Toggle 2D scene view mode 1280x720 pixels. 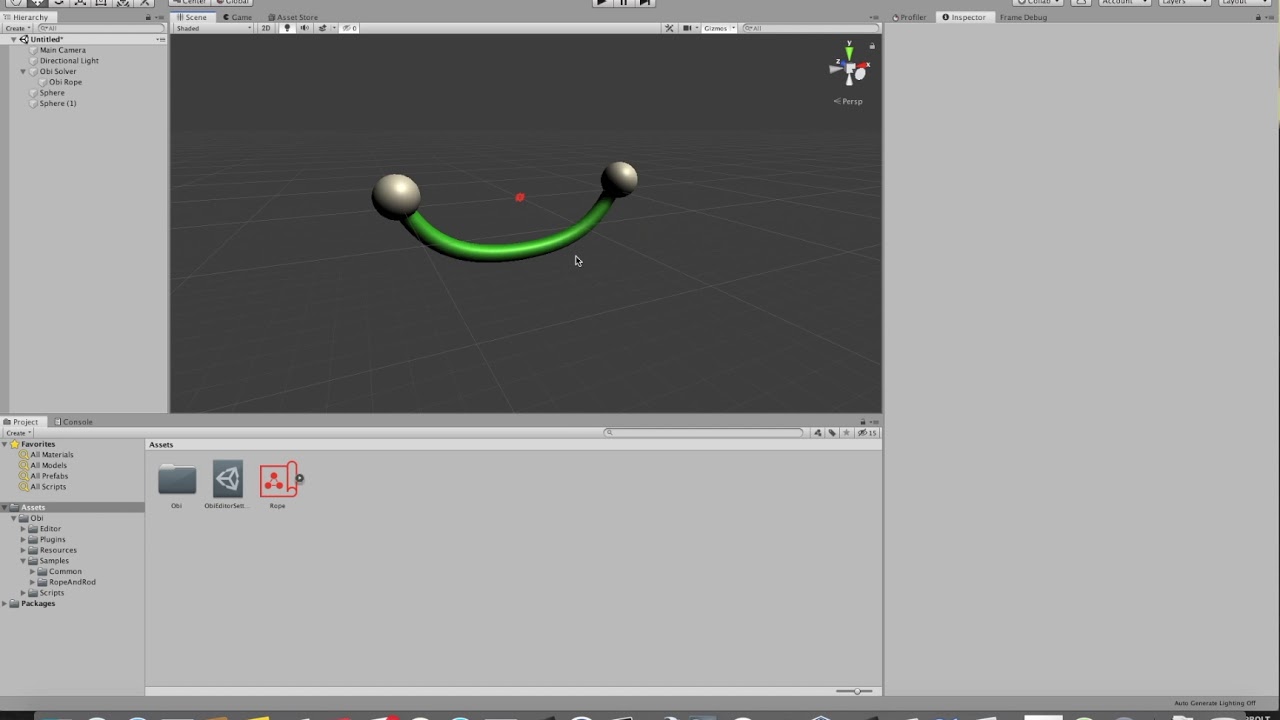pyautogui.click(x=266, y=28)
